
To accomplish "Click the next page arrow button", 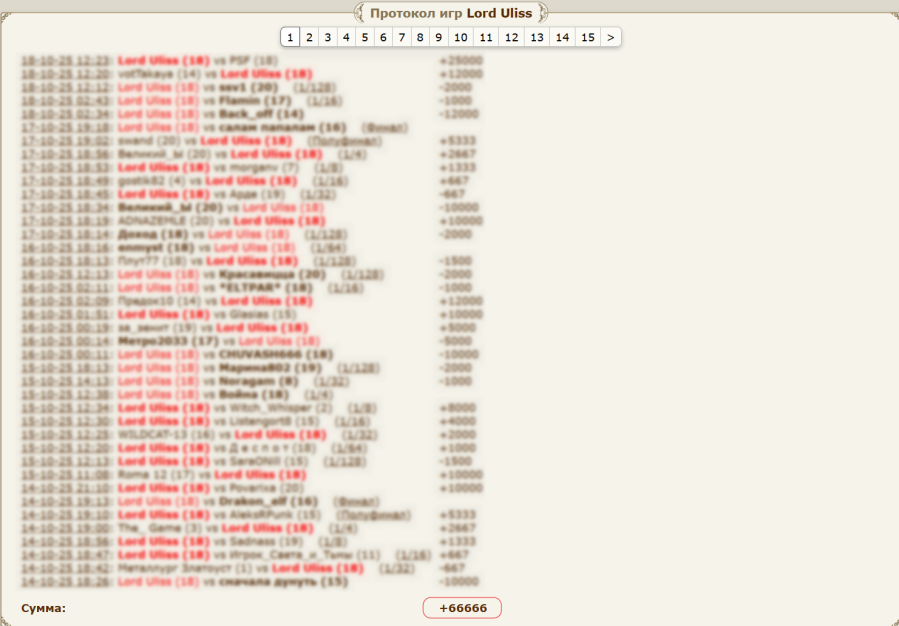I will [611, 37].
